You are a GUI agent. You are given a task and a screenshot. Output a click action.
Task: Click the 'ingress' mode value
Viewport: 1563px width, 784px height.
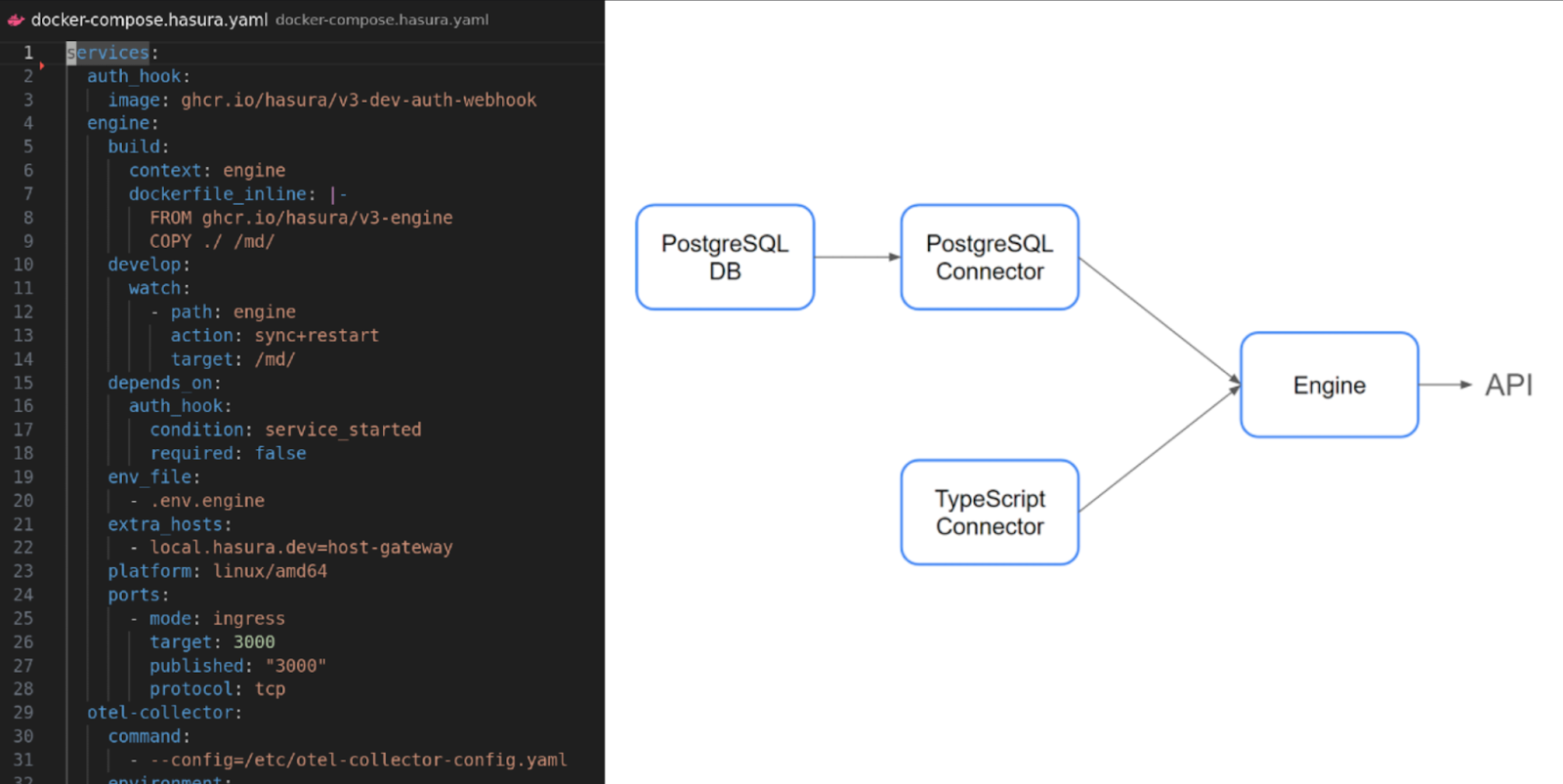[x=249, y=618]
